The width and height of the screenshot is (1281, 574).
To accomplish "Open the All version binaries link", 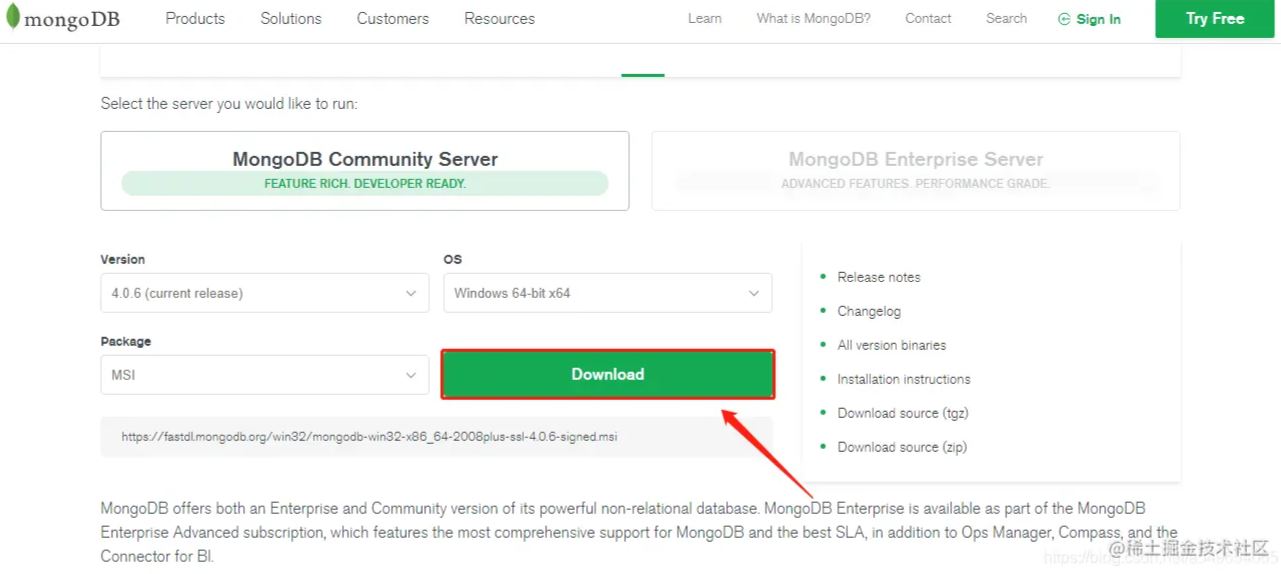I will point(892,345).
